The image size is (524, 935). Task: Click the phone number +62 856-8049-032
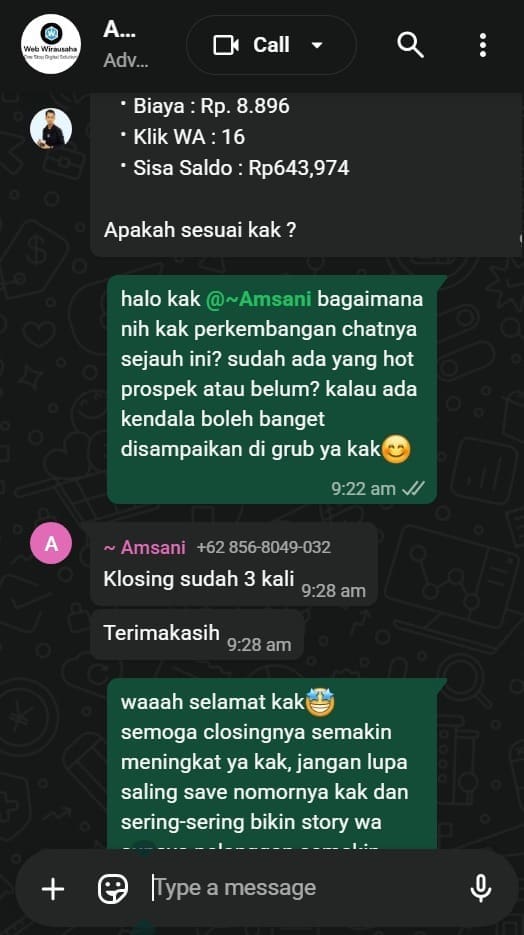coord(263,547)
